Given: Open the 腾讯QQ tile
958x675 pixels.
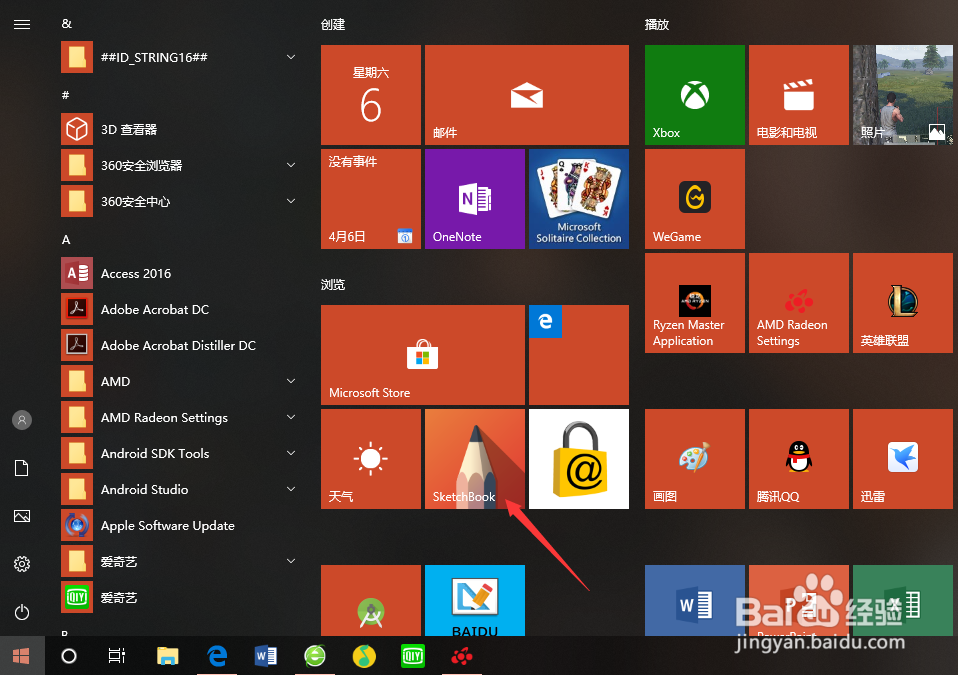Looking at the screenshot, I should pos(799,459).
